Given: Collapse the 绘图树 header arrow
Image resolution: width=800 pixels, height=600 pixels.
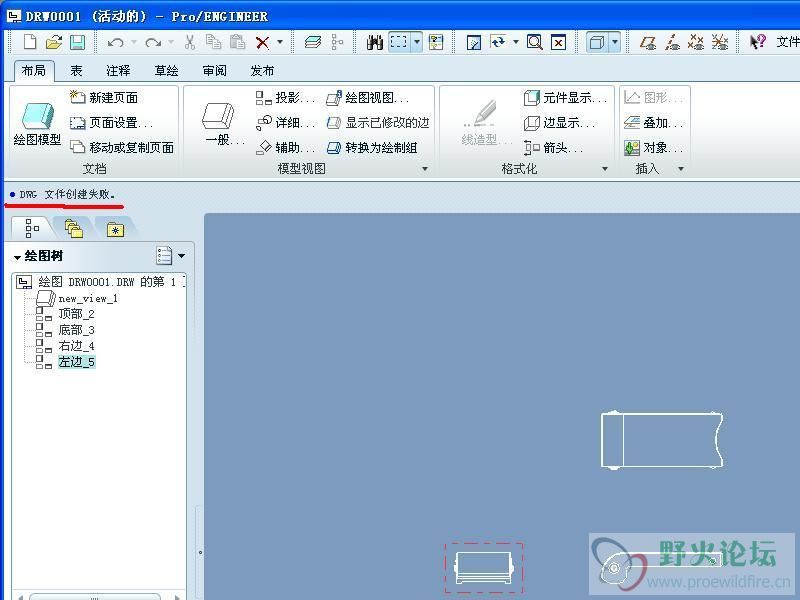Looking at the screenshot, I should pyautogui.click(x=17, y=257).
